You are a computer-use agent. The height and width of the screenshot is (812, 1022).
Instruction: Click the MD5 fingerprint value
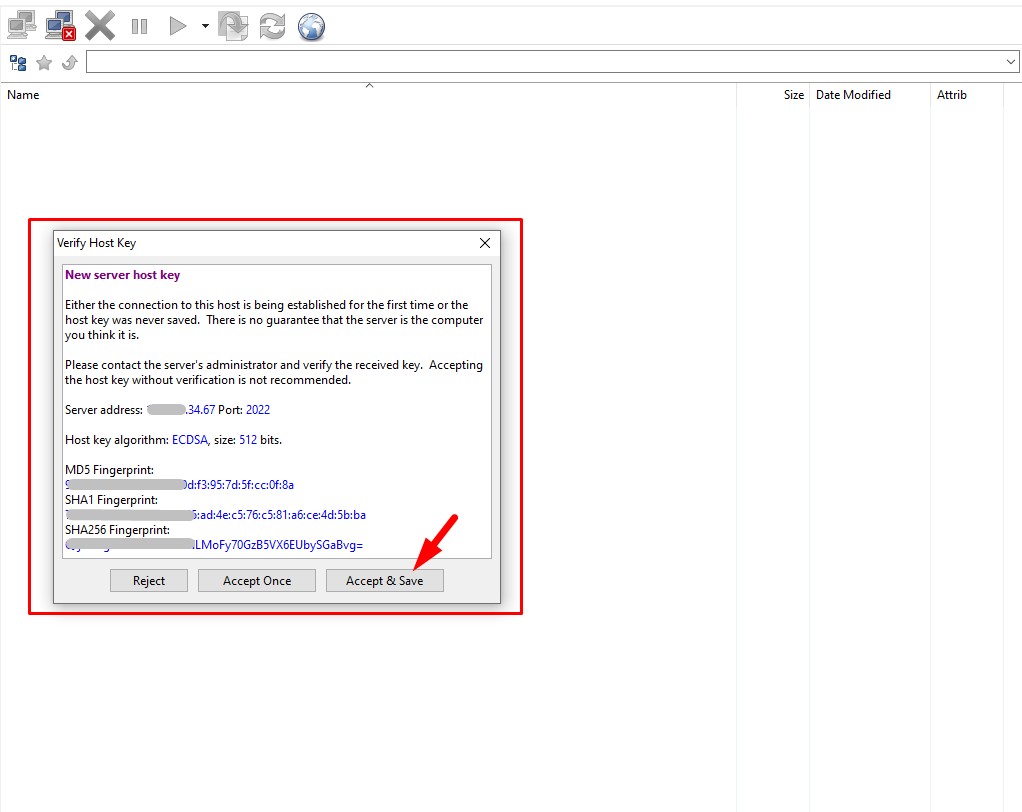[180, 485]
